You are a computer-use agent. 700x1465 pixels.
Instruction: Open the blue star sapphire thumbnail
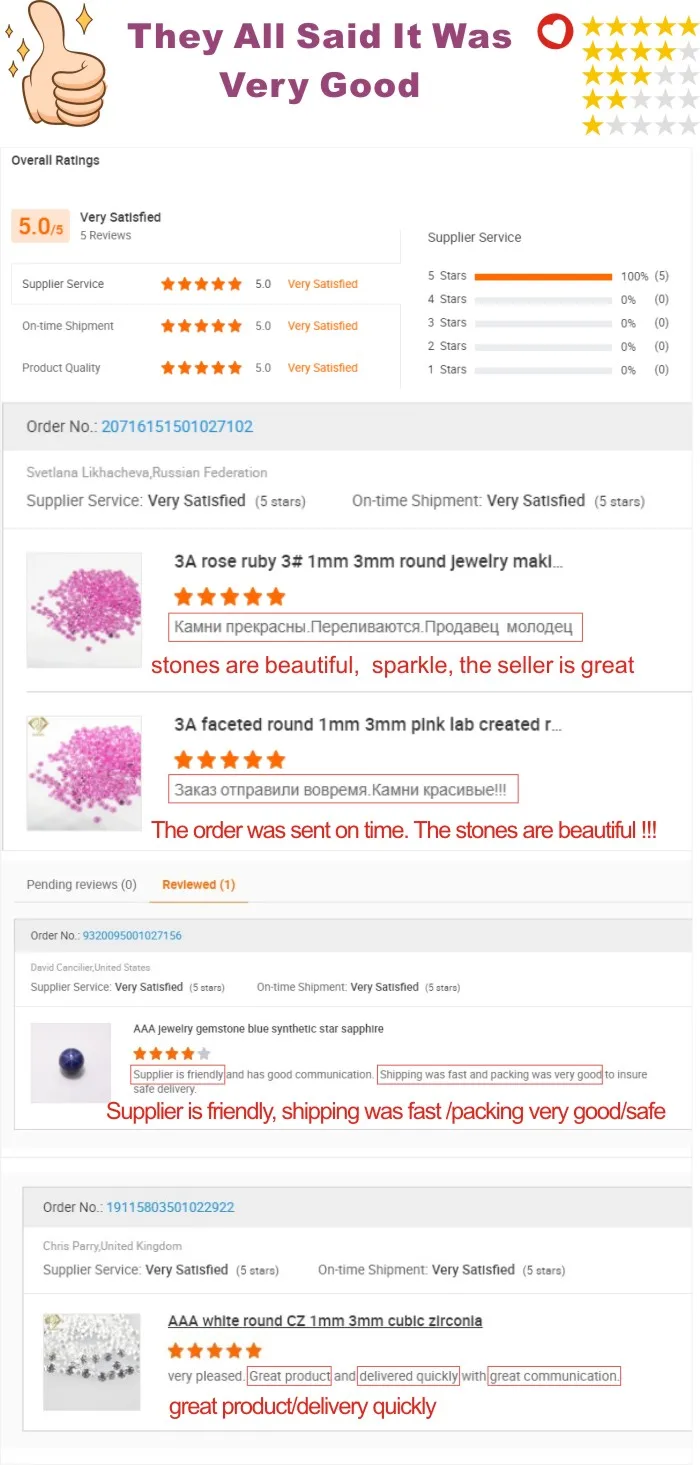coord(71,1062)
